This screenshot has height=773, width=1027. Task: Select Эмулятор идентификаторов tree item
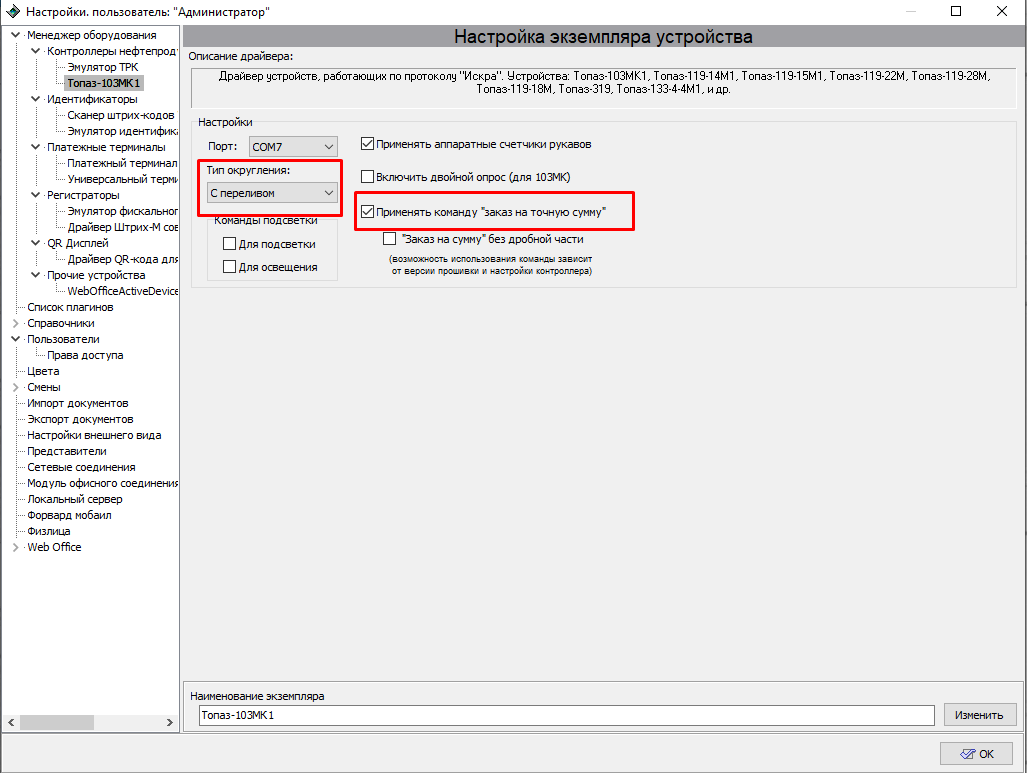(122, 131)
